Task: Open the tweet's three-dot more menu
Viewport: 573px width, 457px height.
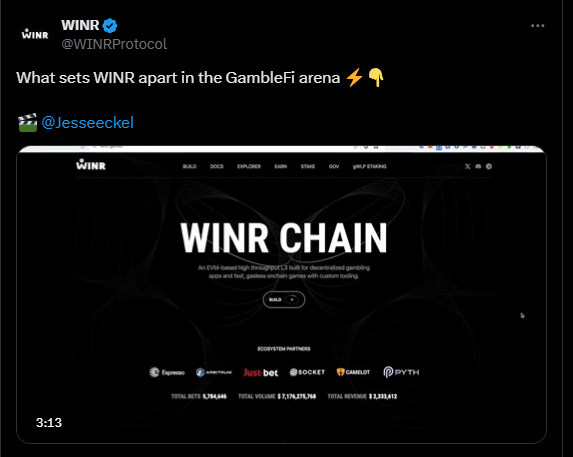Action: (x=538, y=26)
